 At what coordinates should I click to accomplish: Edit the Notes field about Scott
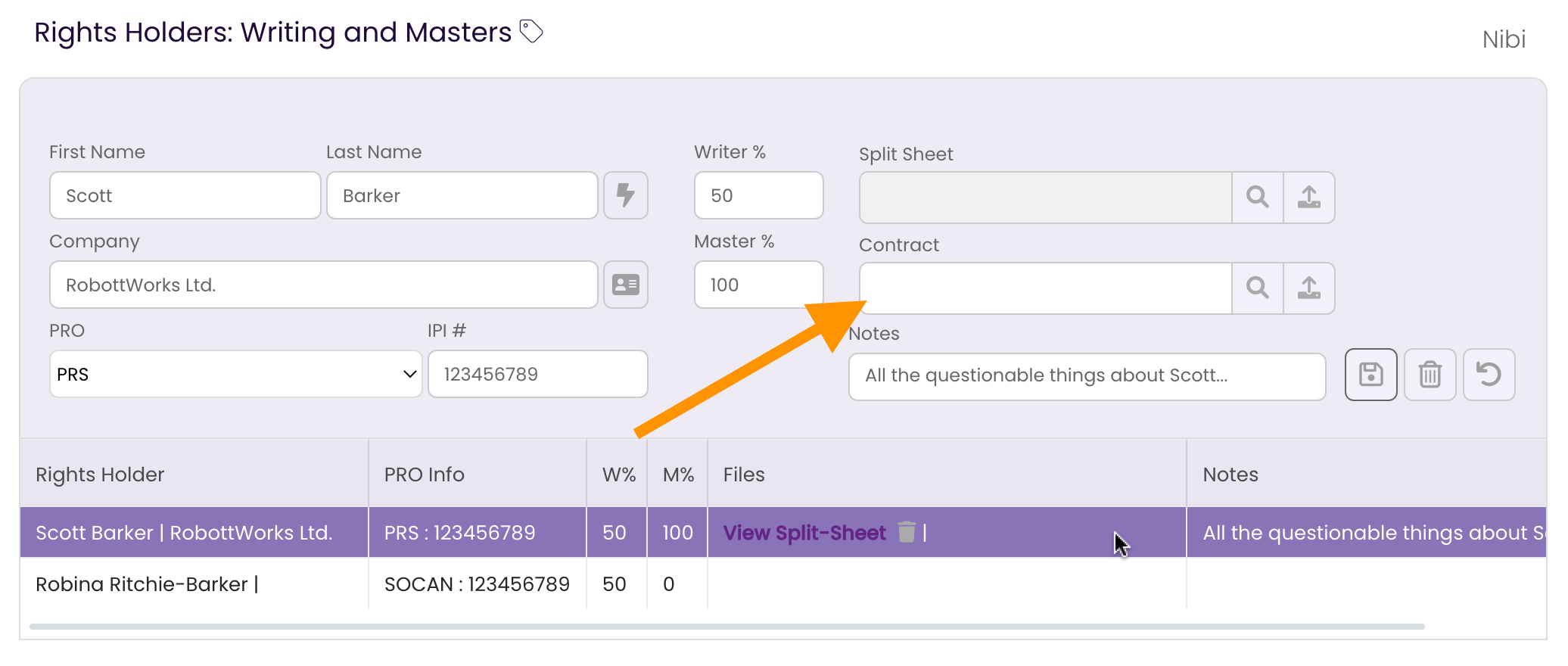1087,376
